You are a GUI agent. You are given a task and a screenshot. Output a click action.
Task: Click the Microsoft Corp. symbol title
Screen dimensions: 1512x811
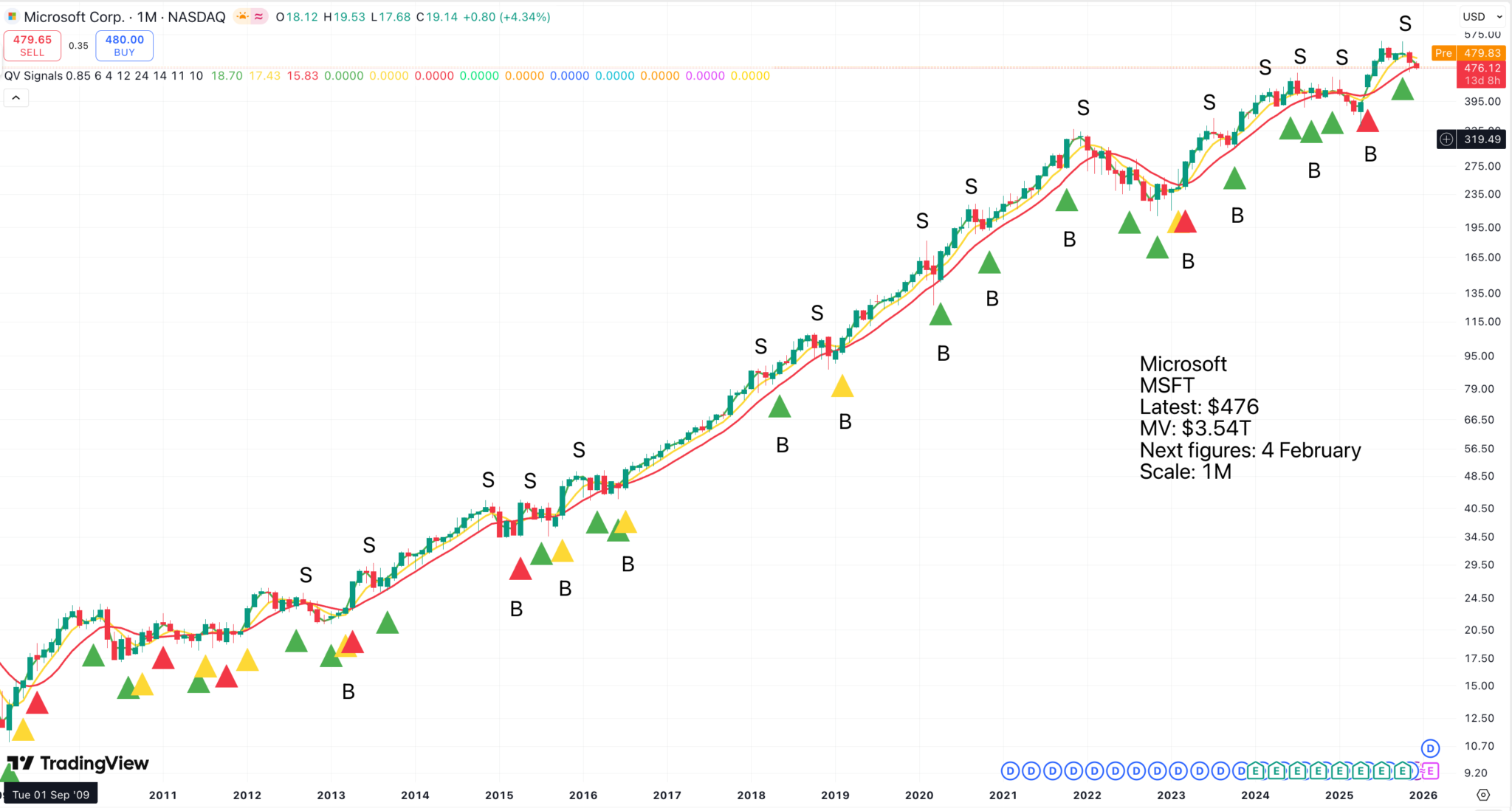pyautogui.click(x=74, y=16)
